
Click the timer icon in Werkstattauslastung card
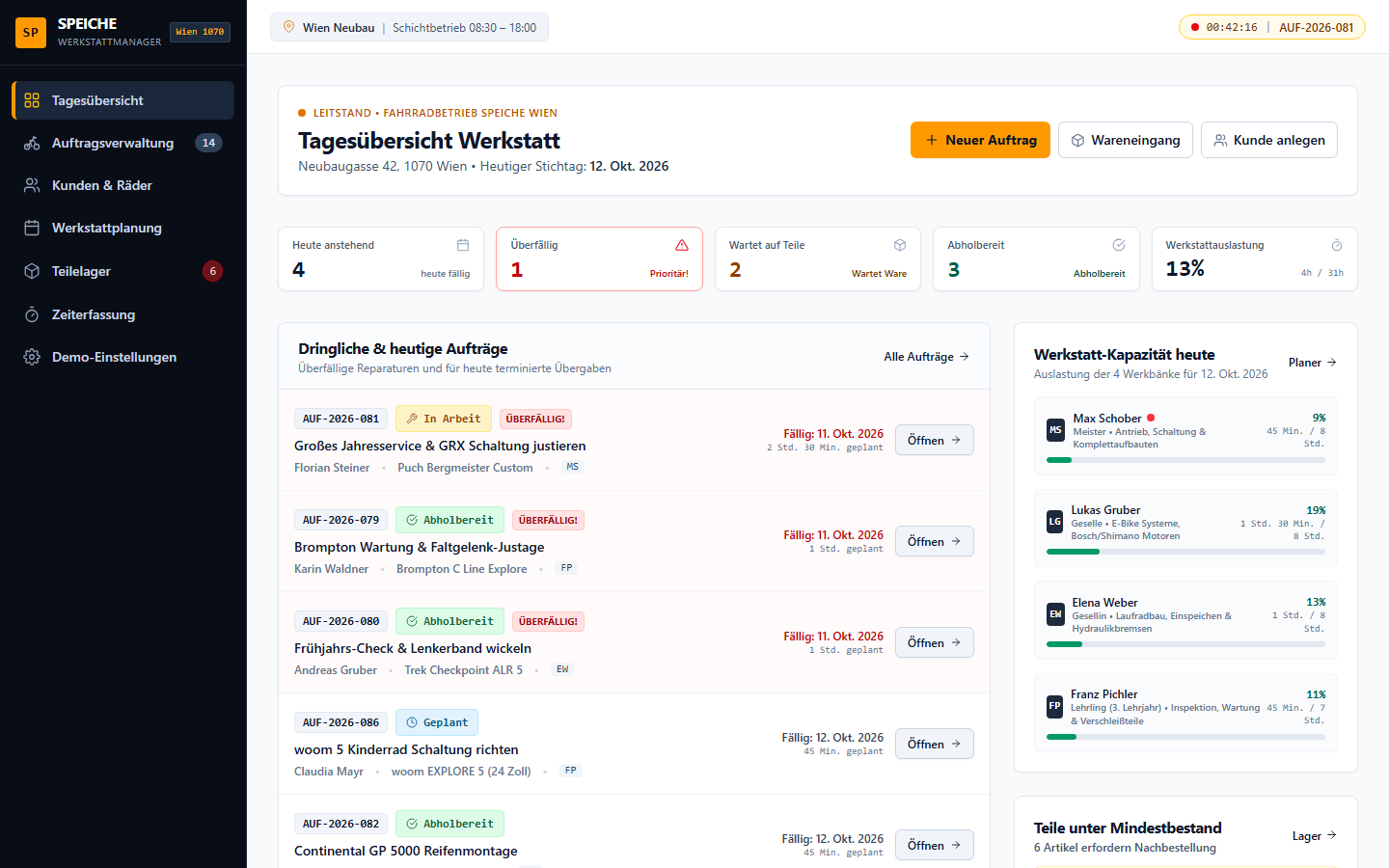click(x=1337, y=245)
